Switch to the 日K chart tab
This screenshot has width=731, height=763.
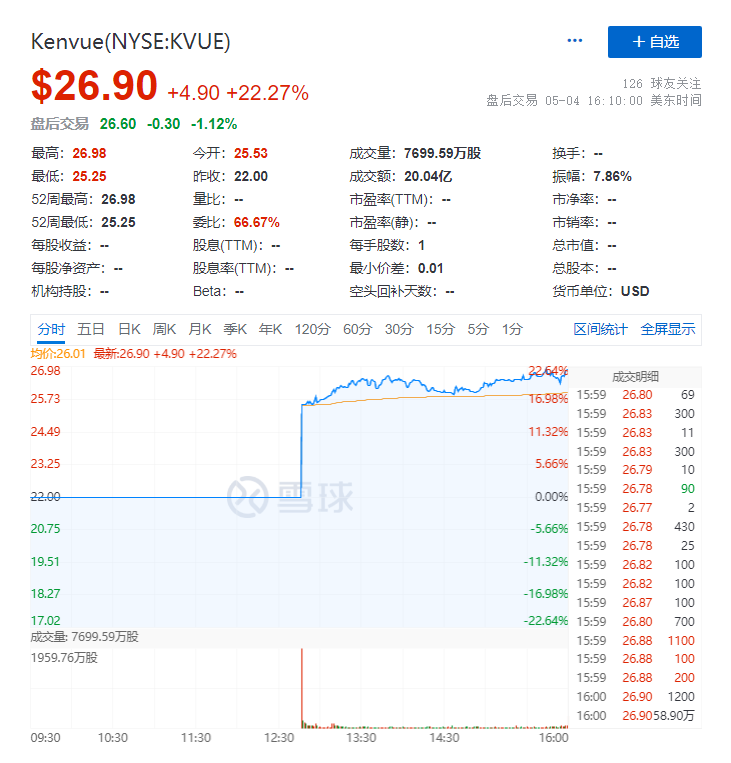click(x=129, y=329)
